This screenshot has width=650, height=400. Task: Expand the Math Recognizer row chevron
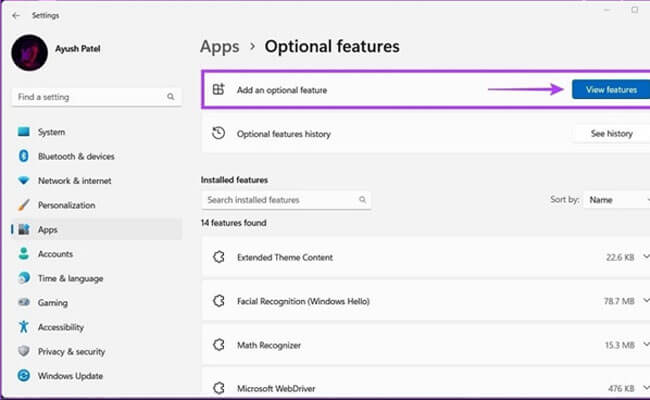click(x=646, y=344)
